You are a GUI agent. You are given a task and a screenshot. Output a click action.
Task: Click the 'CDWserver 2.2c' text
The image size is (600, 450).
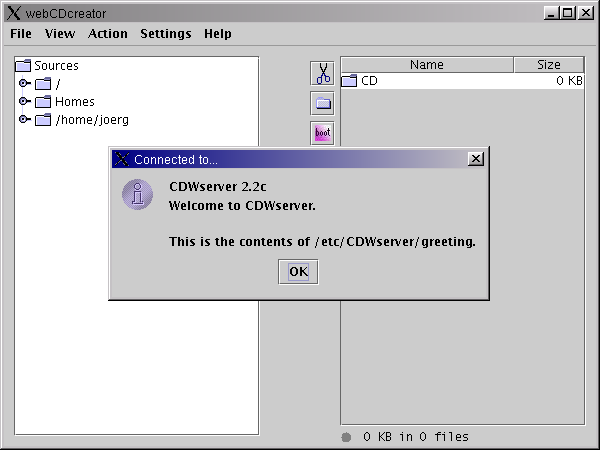pyautogui.click(x=217, y=187)
